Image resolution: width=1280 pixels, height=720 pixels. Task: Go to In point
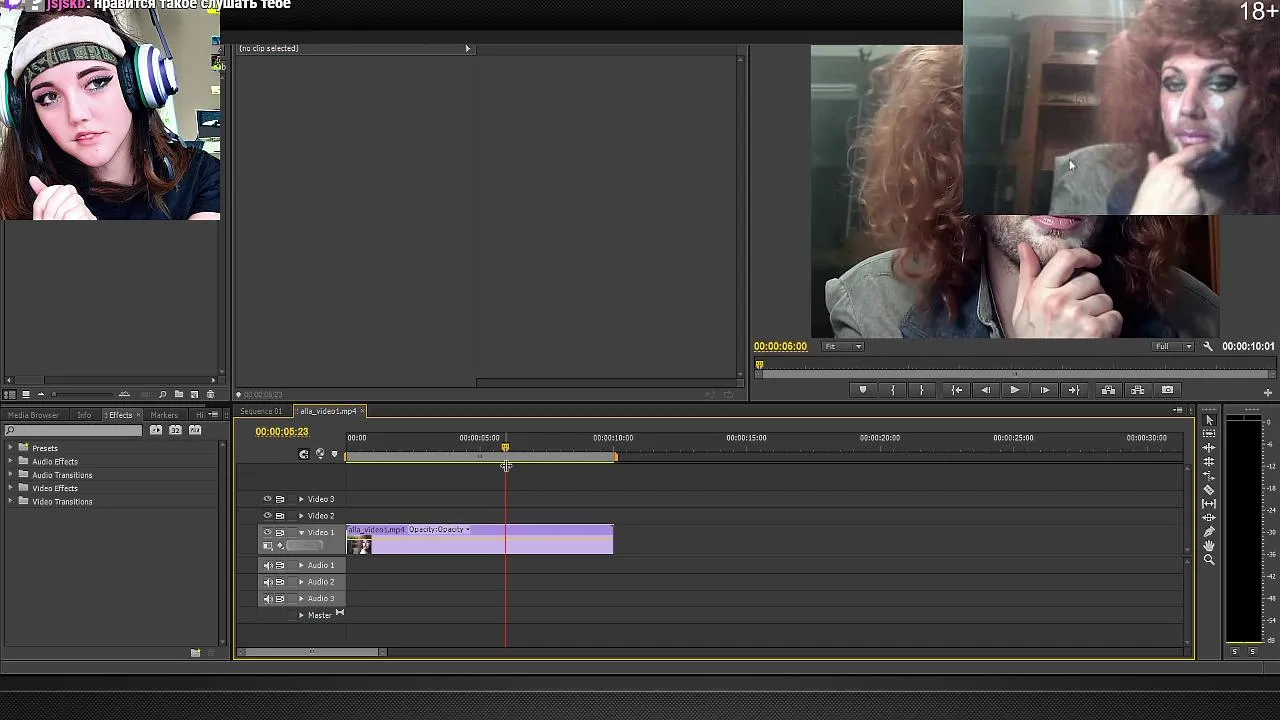pyautogui.click(x=957, y=390)
